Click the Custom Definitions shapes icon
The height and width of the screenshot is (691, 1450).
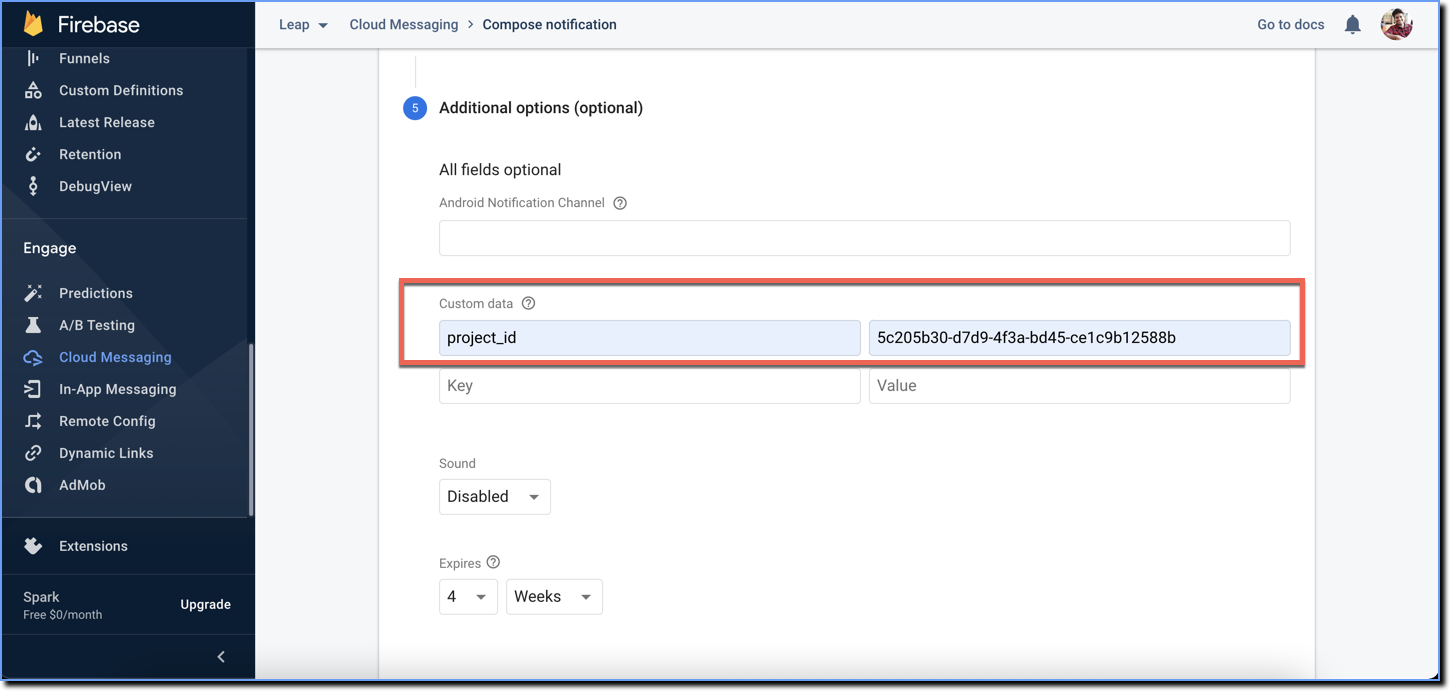click(33, 90)
